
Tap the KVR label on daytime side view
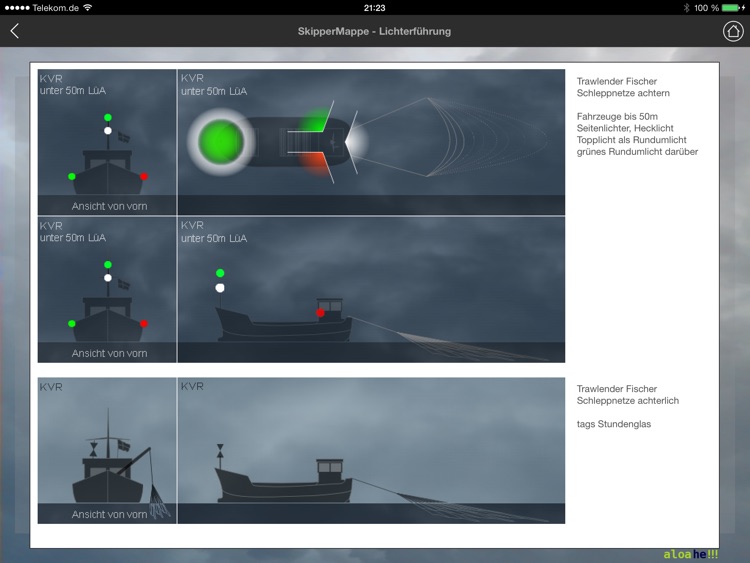pos(192,386)
